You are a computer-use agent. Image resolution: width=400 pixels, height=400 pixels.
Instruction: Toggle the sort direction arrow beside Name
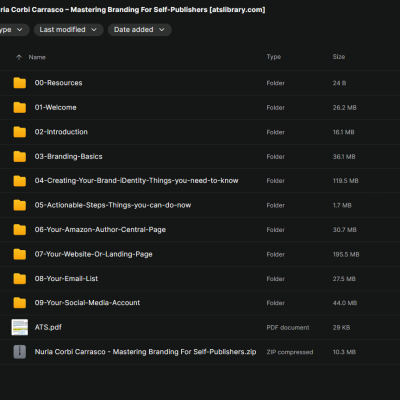pos(19,57)
